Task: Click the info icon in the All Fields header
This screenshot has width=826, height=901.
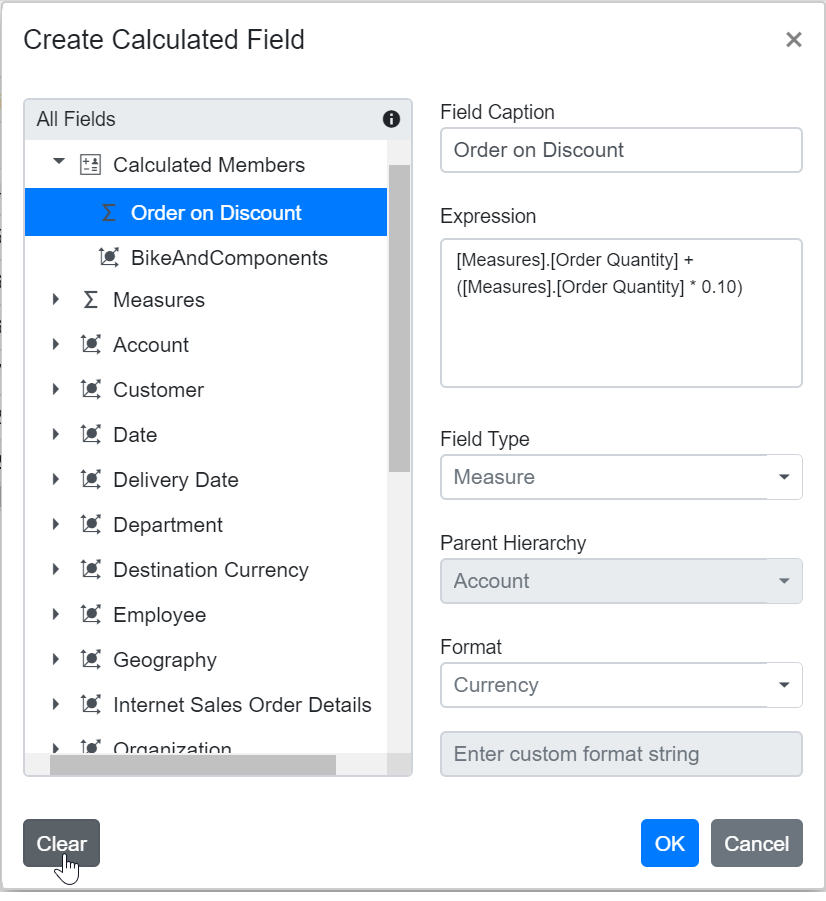Action: click(391, 119)
